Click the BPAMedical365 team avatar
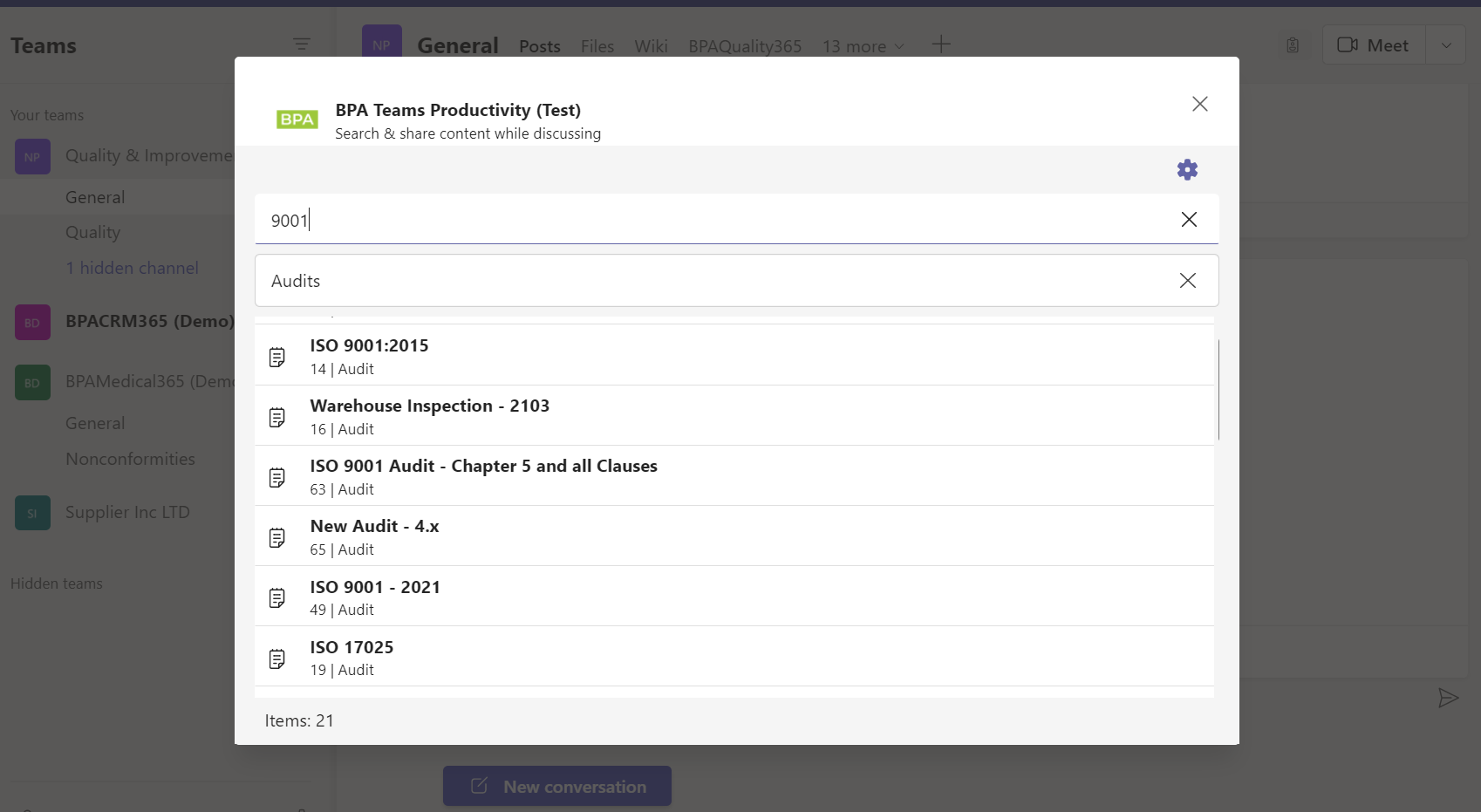The image size is (1481, 812). point(32,383)
